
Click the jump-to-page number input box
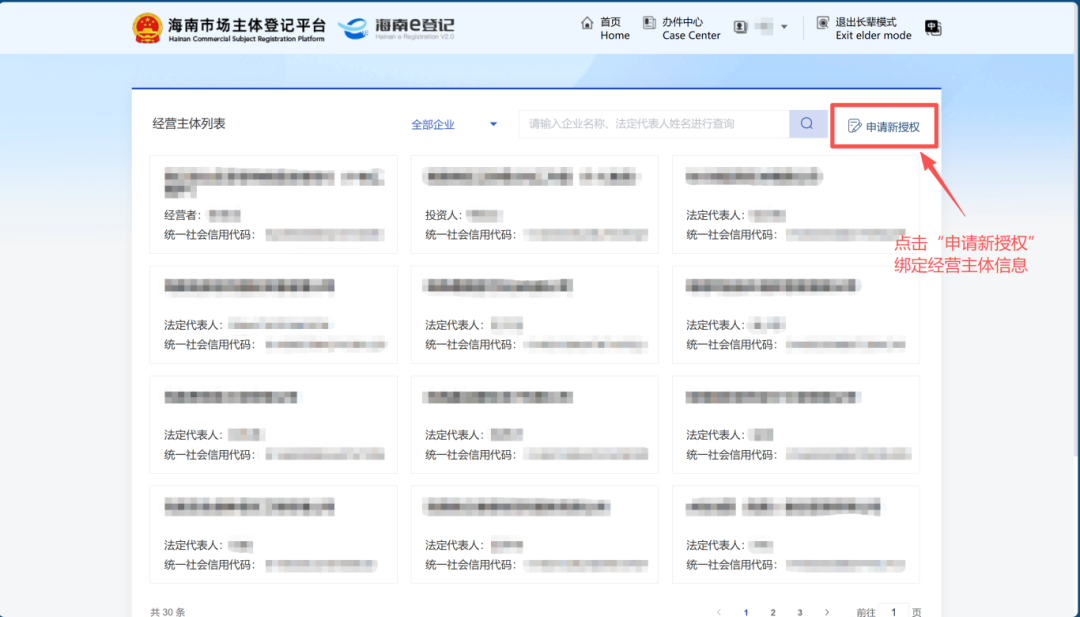click(895, 611)
